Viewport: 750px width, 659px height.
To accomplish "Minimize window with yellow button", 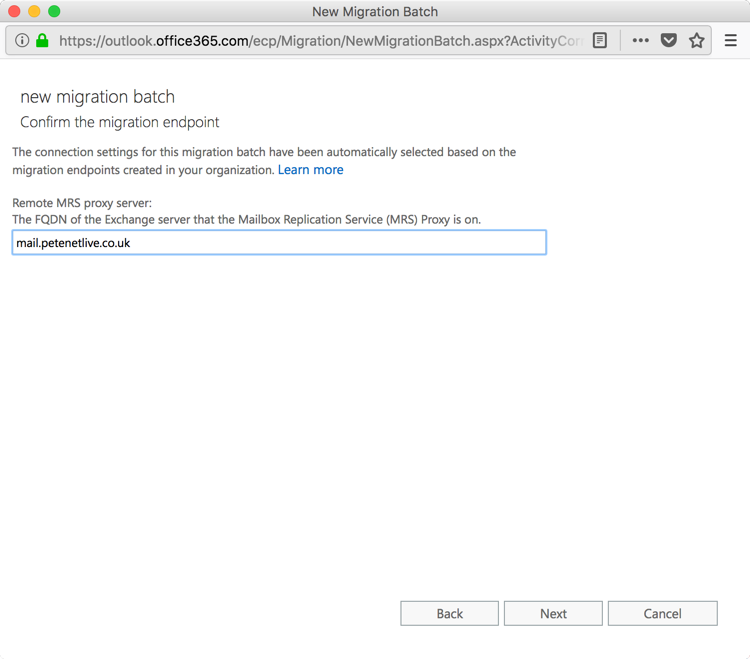I will pos(34,11).
